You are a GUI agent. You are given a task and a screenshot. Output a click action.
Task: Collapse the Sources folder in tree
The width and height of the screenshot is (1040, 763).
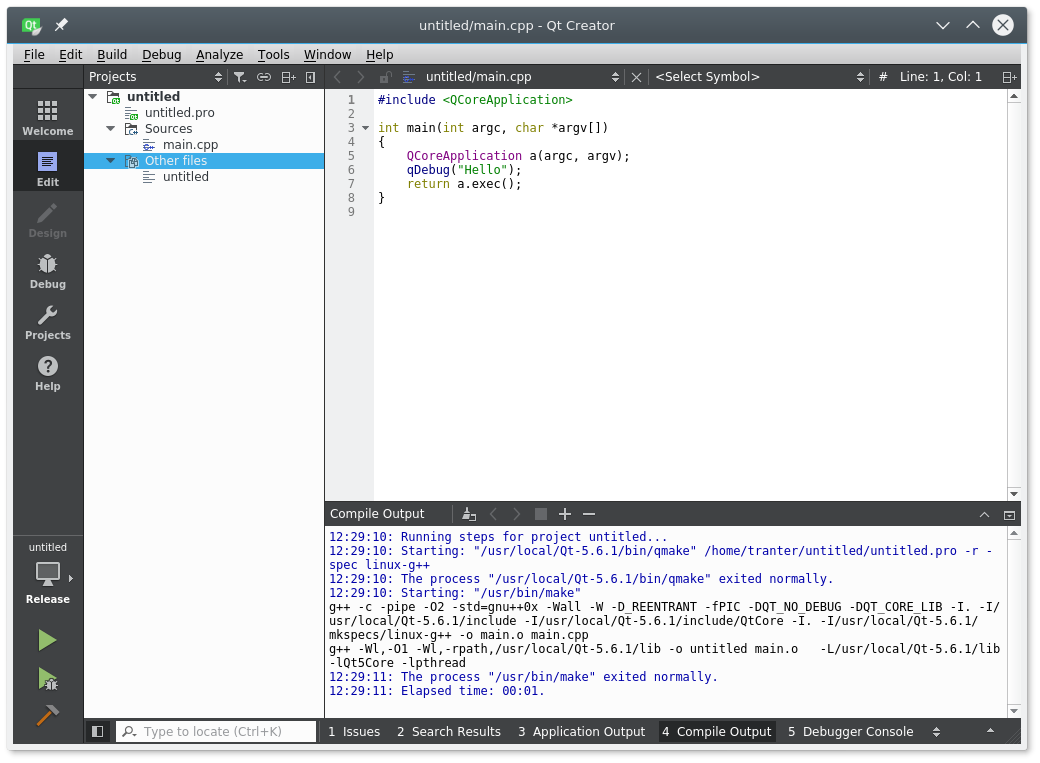(x=110, y=129)
